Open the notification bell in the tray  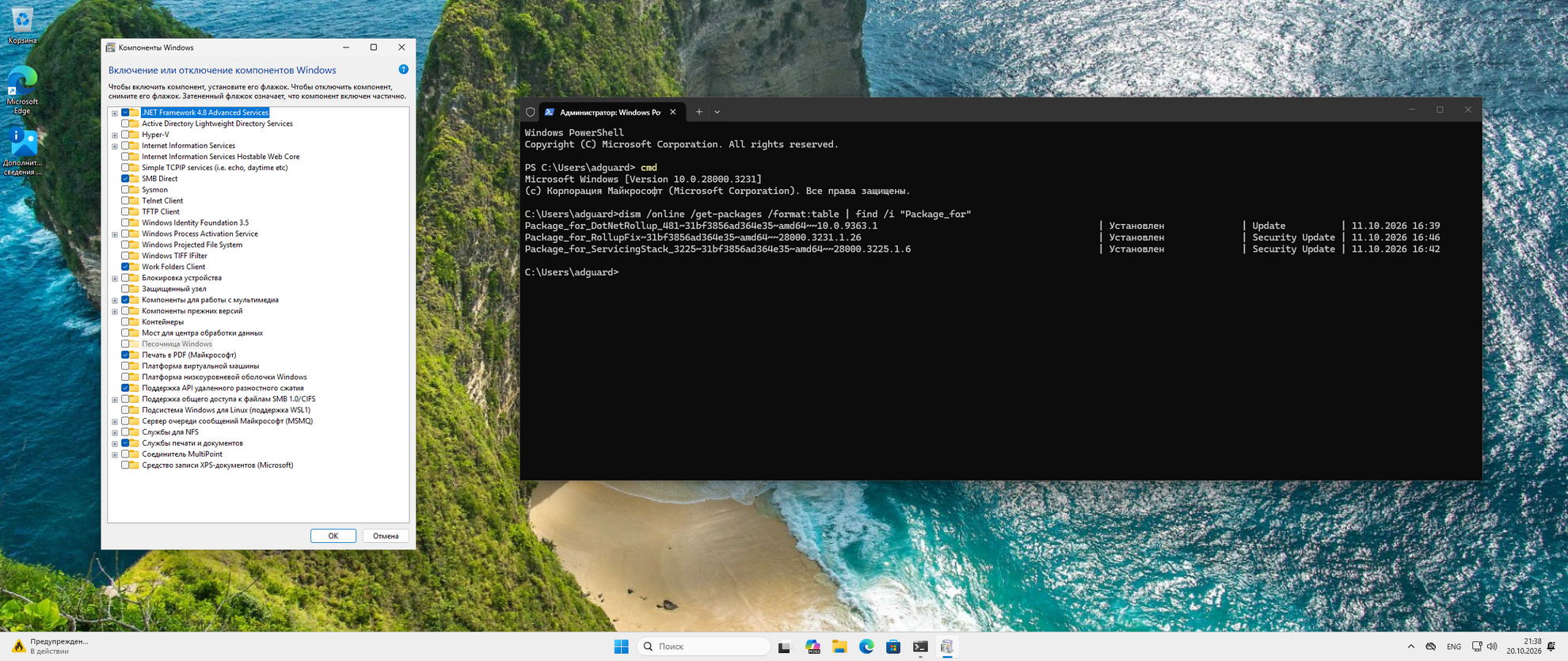[x=1551, y=647]
